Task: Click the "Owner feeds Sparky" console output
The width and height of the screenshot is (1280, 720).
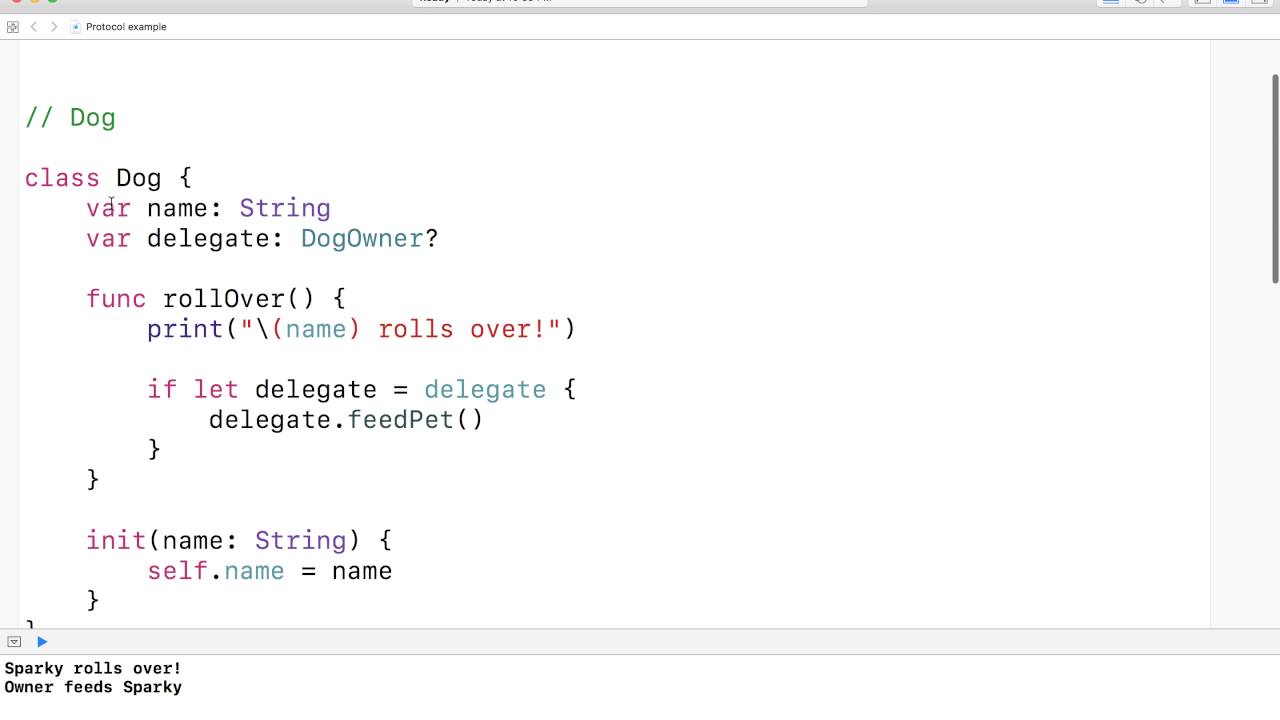Action: tap(93, 687)
